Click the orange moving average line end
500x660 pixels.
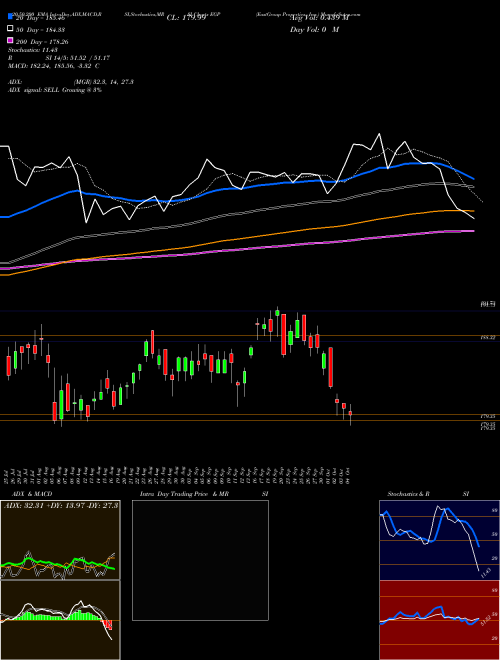point(472,211)
